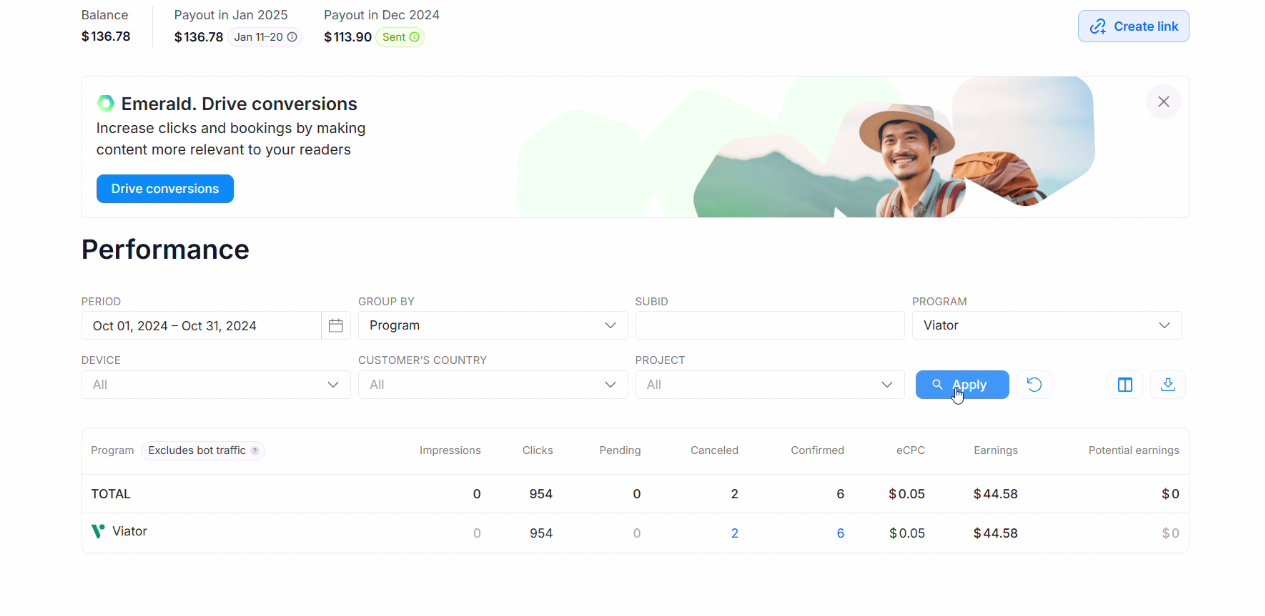Image resolution: width=1265 pixels, height=616 pixels.
Task: Click the Excludes bot traffic label
Action: coord(197,451)
